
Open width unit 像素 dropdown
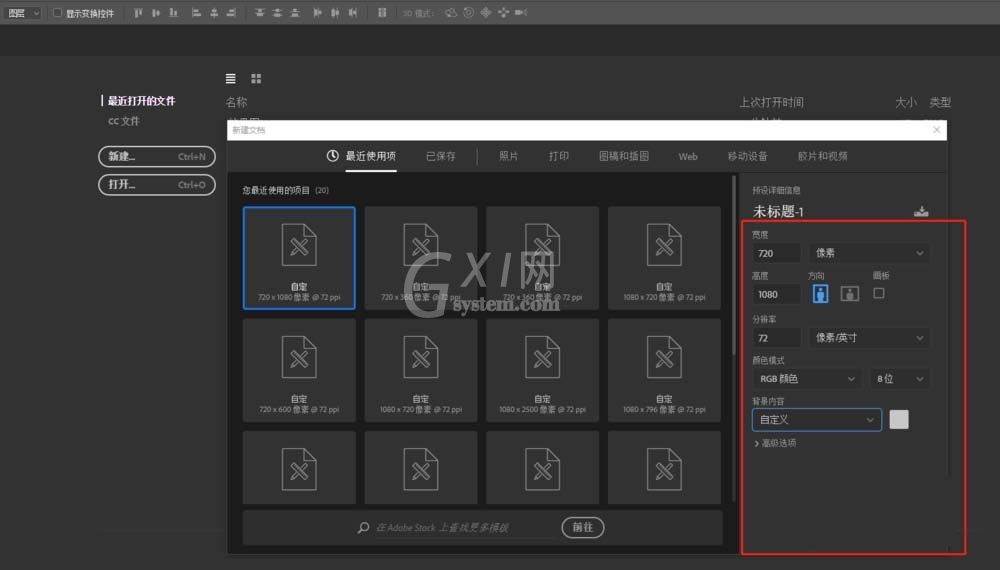(869, 253)
